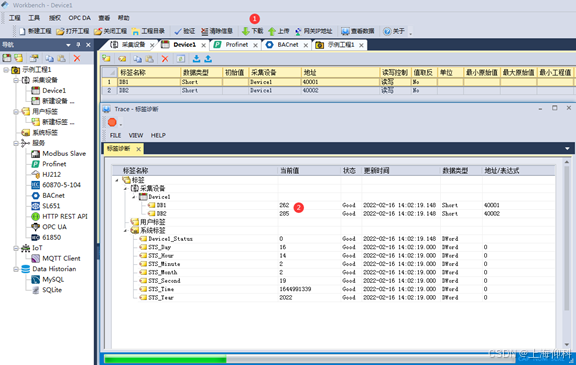Click the 关闭工程 toolbar button
This screenshot has height=365, width=576.
coord(111,31)
